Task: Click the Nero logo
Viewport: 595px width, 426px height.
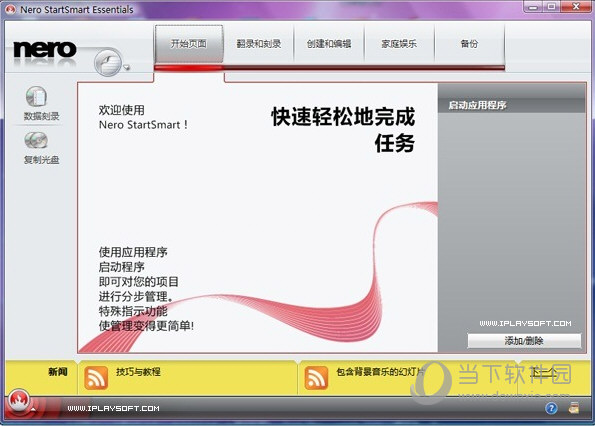Action: click(x=45, y=50)
